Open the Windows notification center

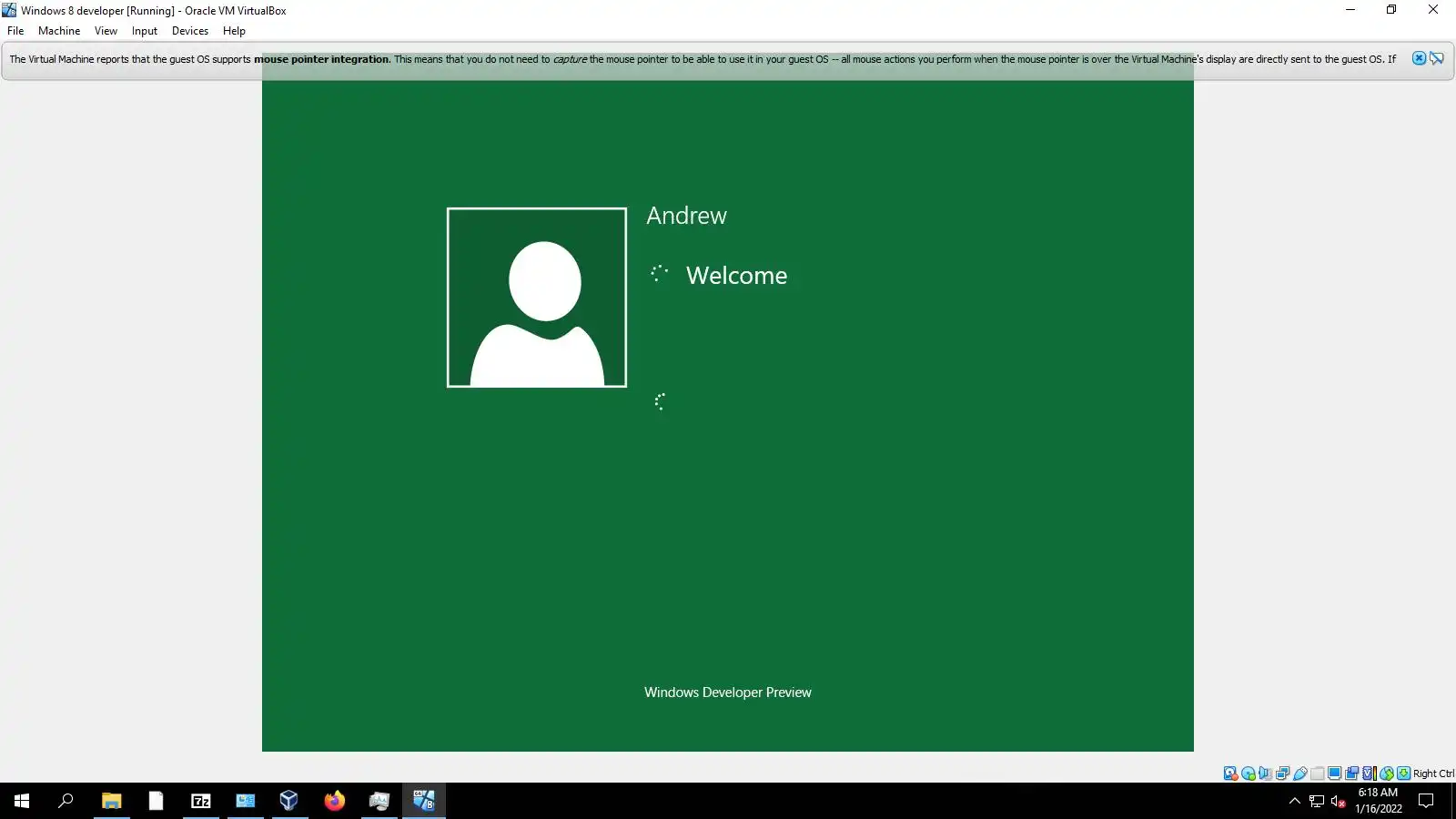click(x=1426, y=801)
